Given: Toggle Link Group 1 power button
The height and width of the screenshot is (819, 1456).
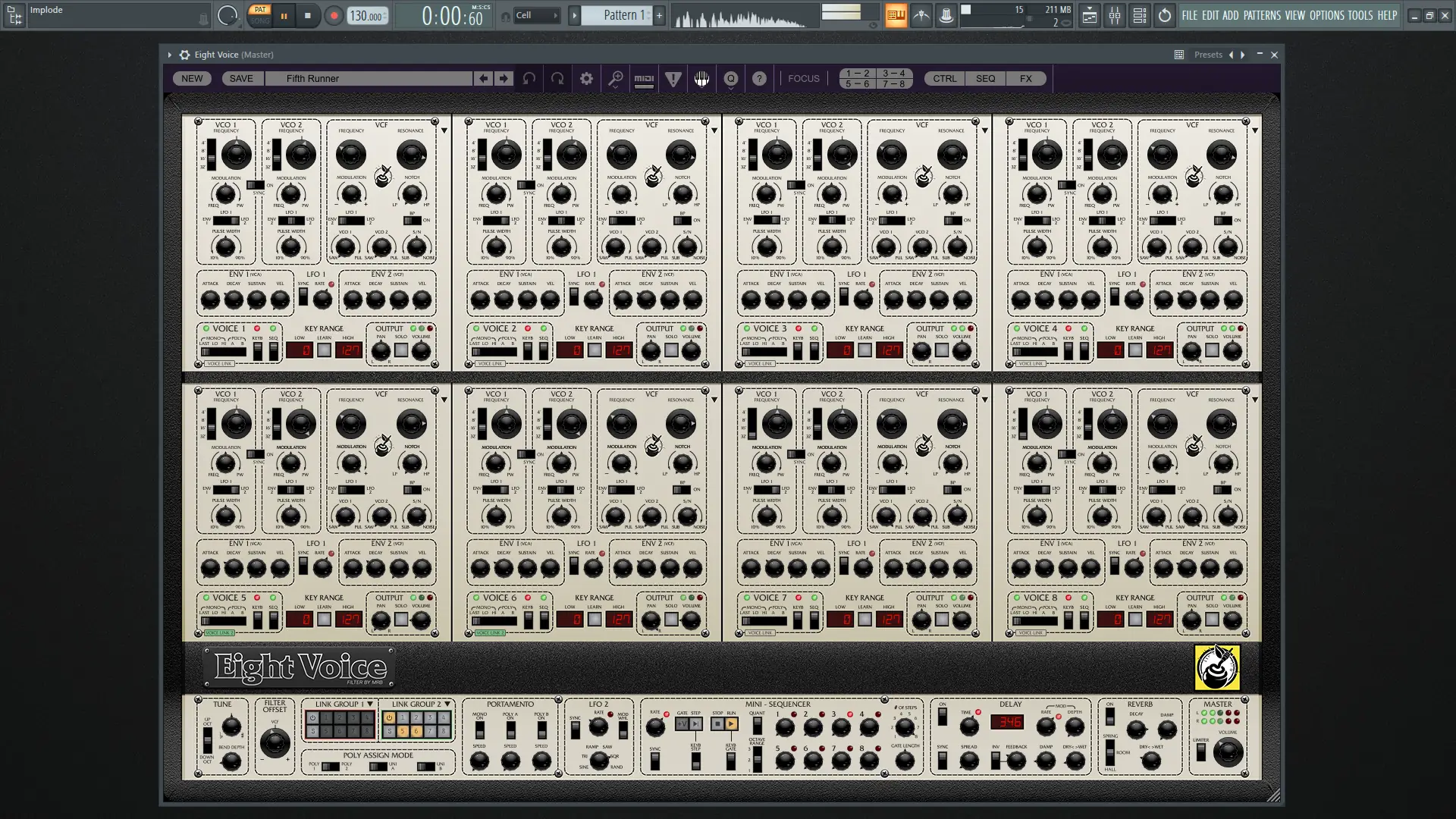Looking at the screenshot, I should tap(312, 717).
